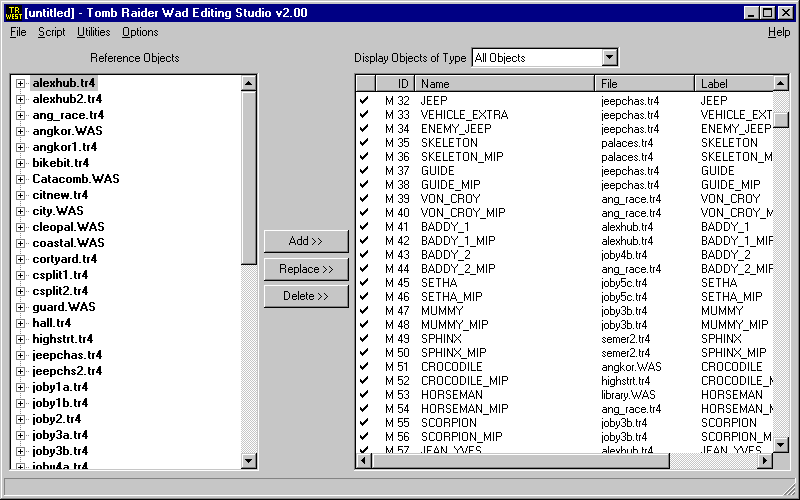The image size is (800, 500).
Task: Expand the guard.WAS tree node
Action: point(20,307)
